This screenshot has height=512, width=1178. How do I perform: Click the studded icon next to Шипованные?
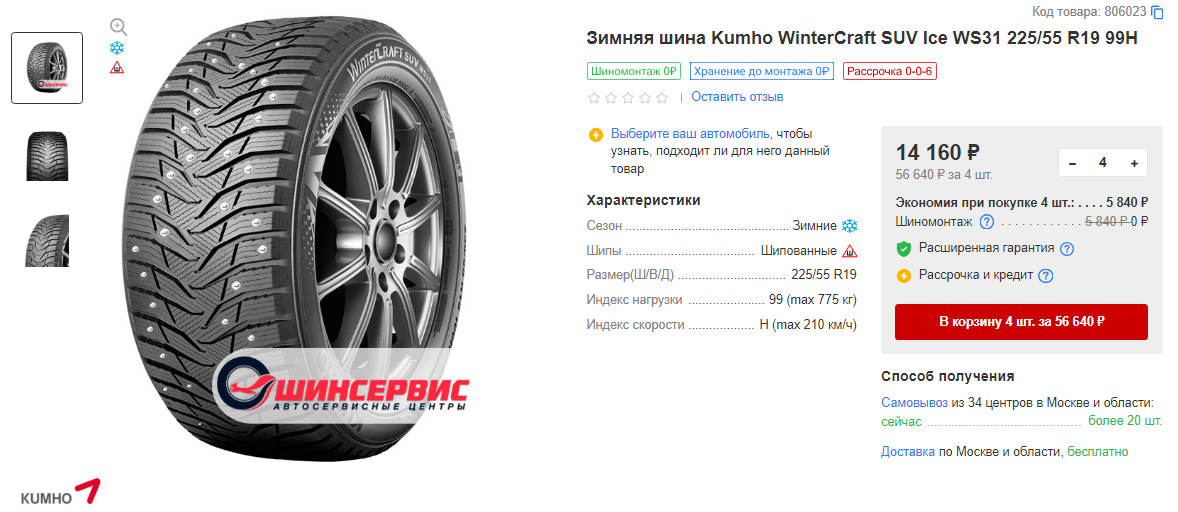pyautogui.click(x=850, y=251)
